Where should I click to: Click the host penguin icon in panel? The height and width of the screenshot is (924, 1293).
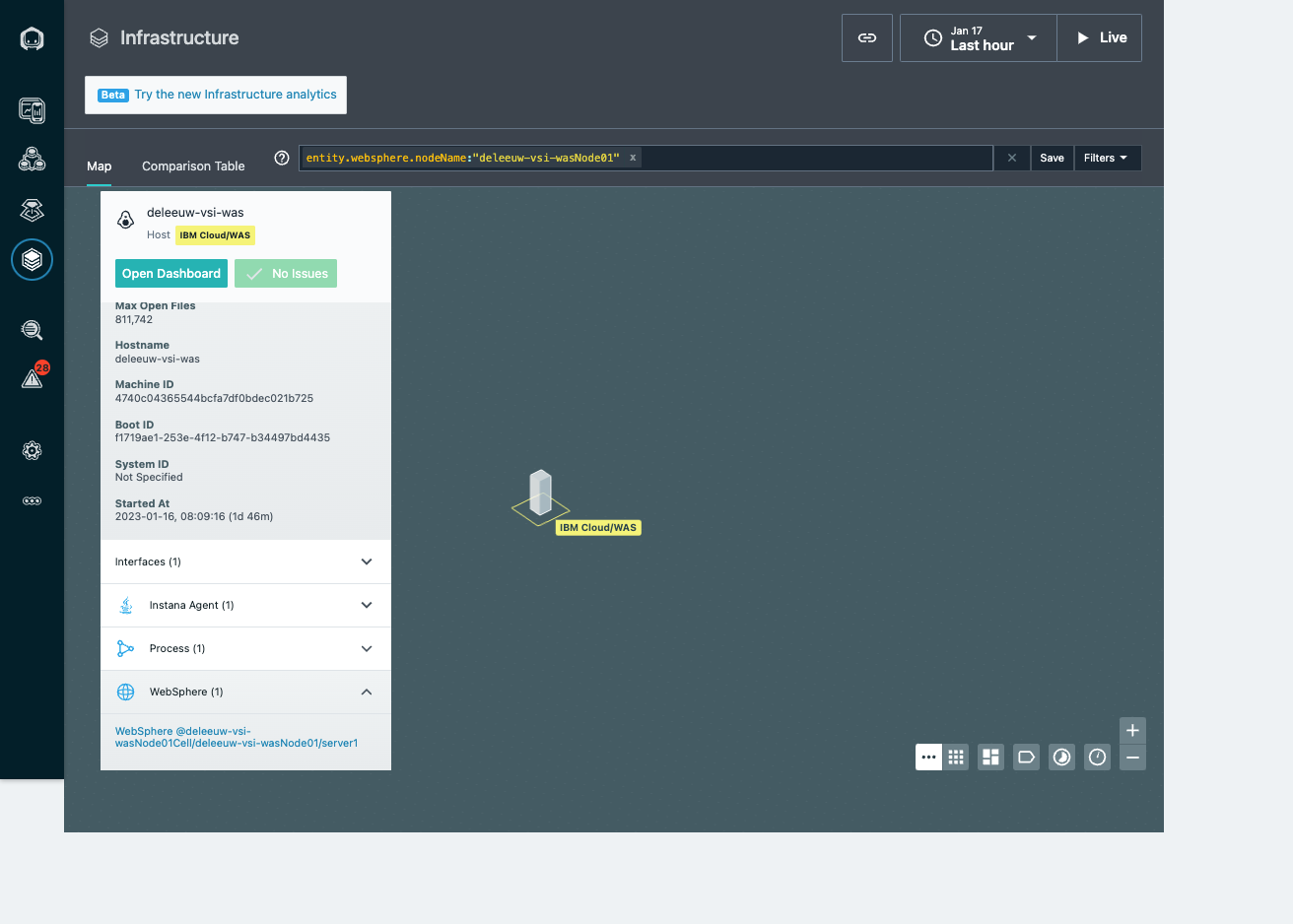(x=126, y=220)
